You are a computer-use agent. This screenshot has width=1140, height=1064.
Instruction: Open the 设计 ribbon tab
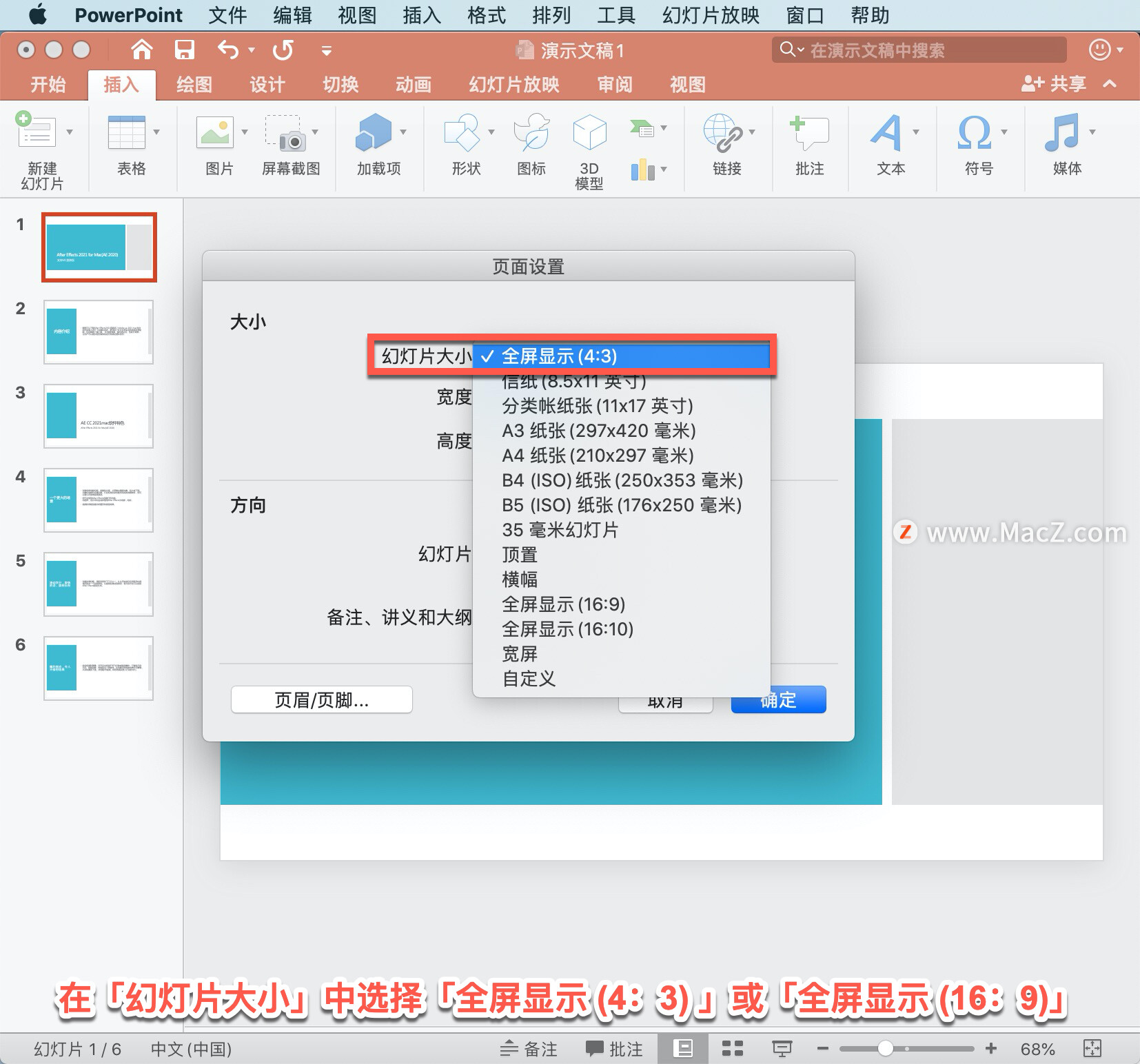(267, 84)
